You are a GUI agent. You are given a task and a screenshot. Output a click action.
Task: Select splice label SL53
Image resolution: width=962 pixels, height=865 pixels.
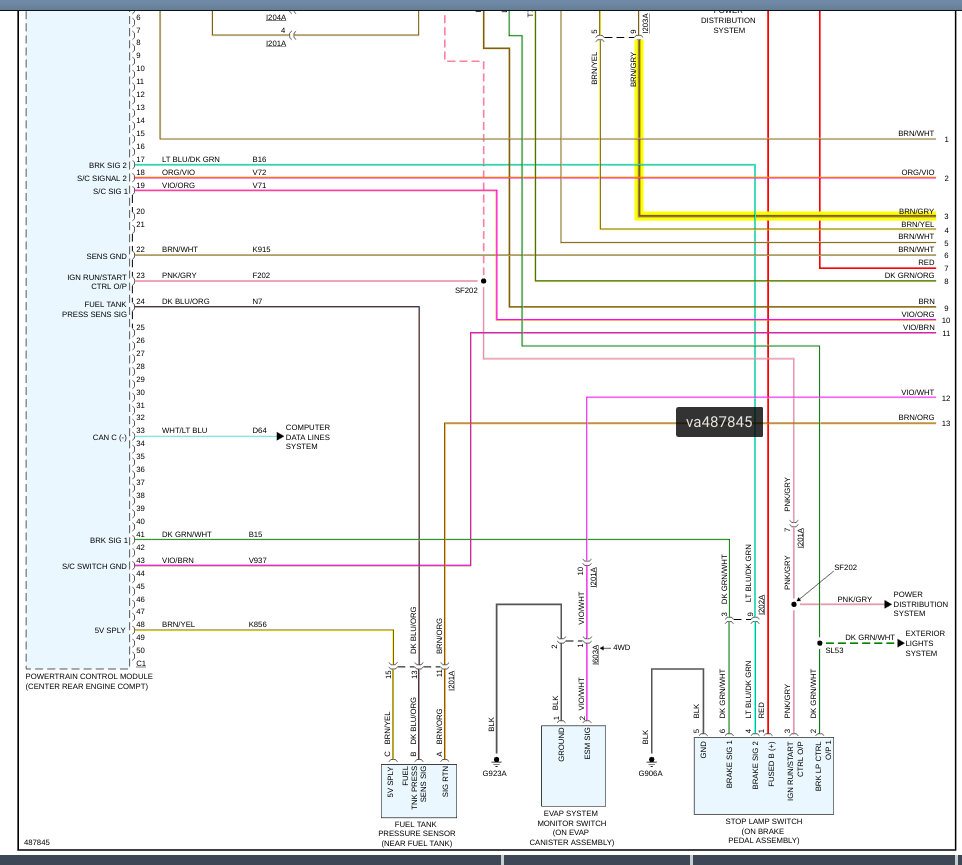[x=834, y=650]
